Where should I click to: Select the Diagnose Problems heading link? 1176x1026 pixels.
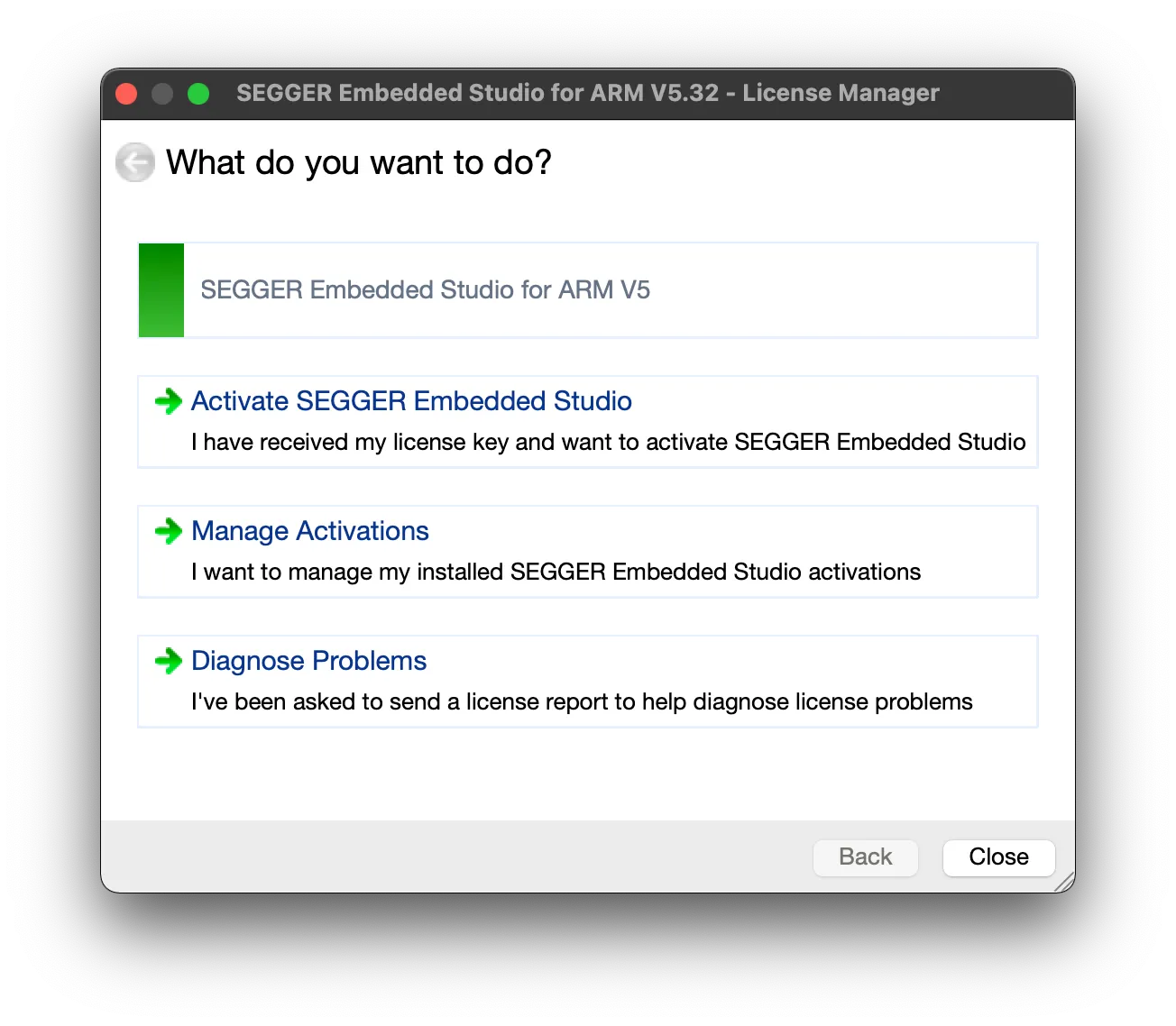309,661
